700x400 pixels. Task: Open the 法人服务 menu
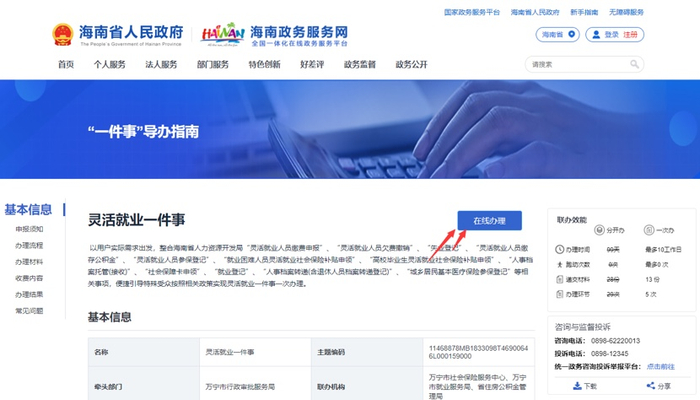point(161,65)
